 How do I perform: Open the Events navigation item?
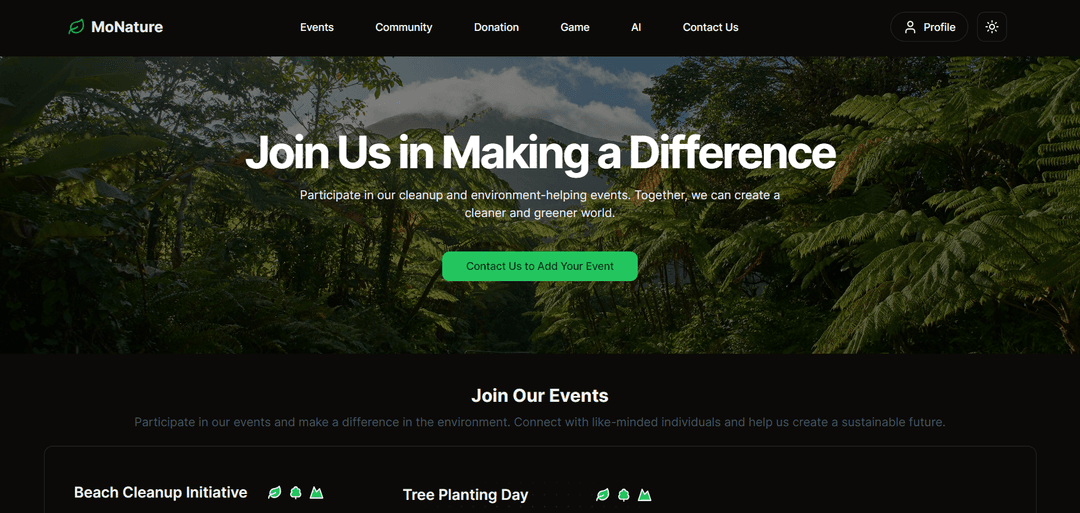click(317, 28)
